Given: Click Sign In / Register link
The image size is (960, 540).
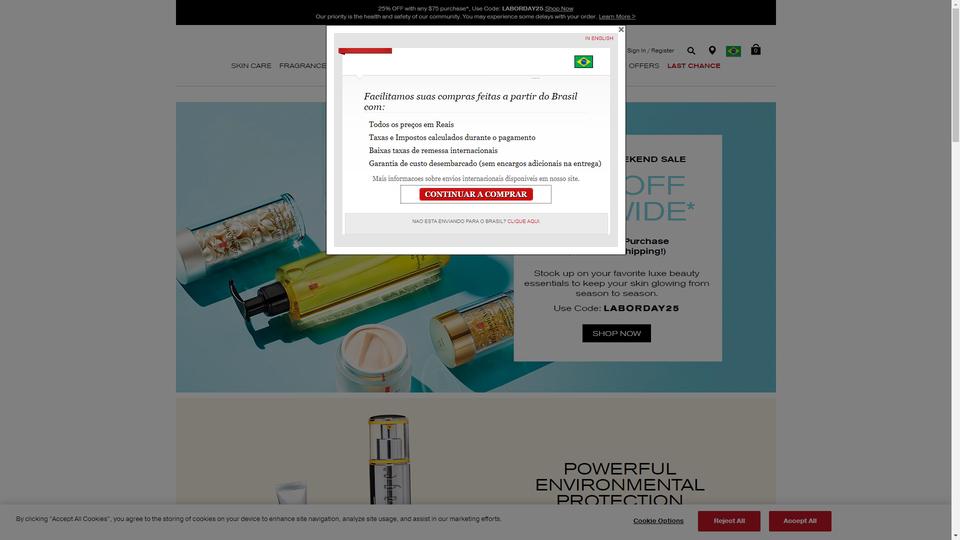Looking at the screenshot, I should click(650, 51).
